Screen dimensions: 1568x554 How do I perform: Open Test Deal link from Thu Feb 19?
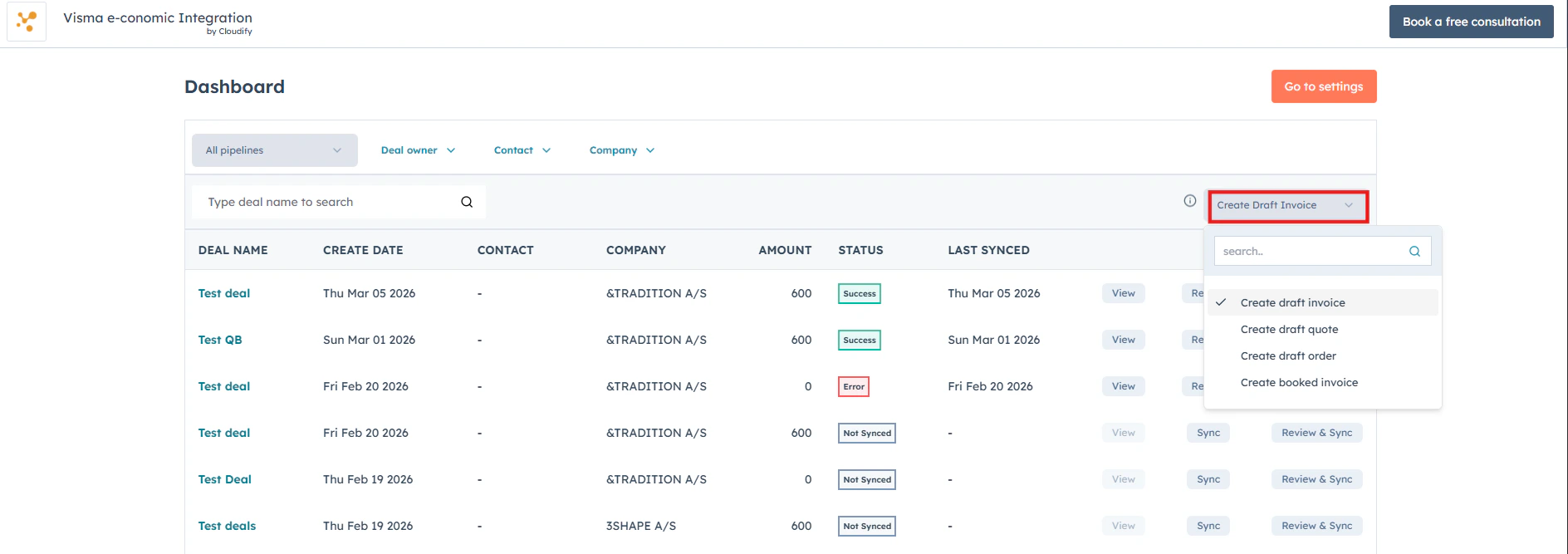pos(224,479)
